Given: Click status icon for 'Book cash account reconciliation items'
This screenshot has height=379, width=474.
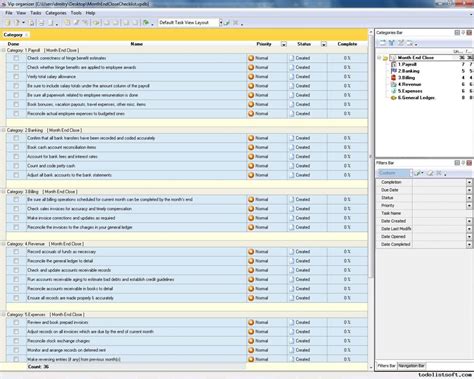Looking at the screenshot, I should coord(292,147).
